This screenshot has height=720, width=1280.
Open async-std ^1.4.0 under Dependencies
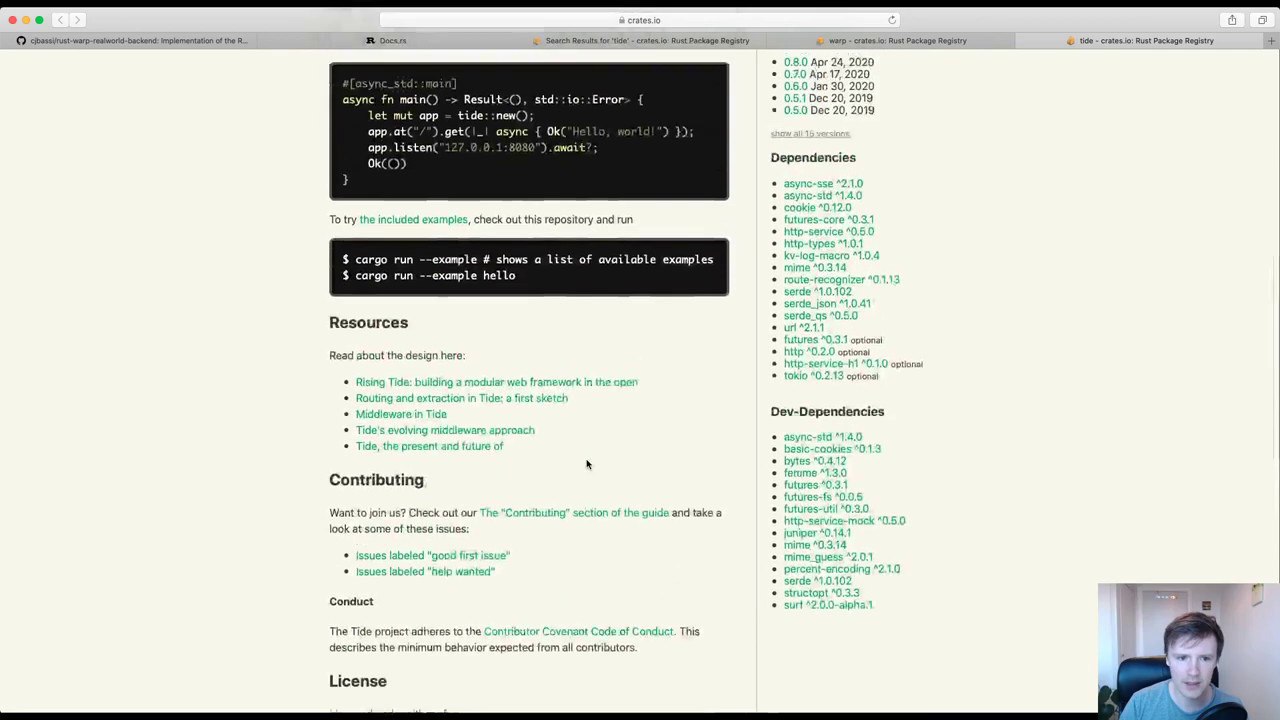coord(822,196)
